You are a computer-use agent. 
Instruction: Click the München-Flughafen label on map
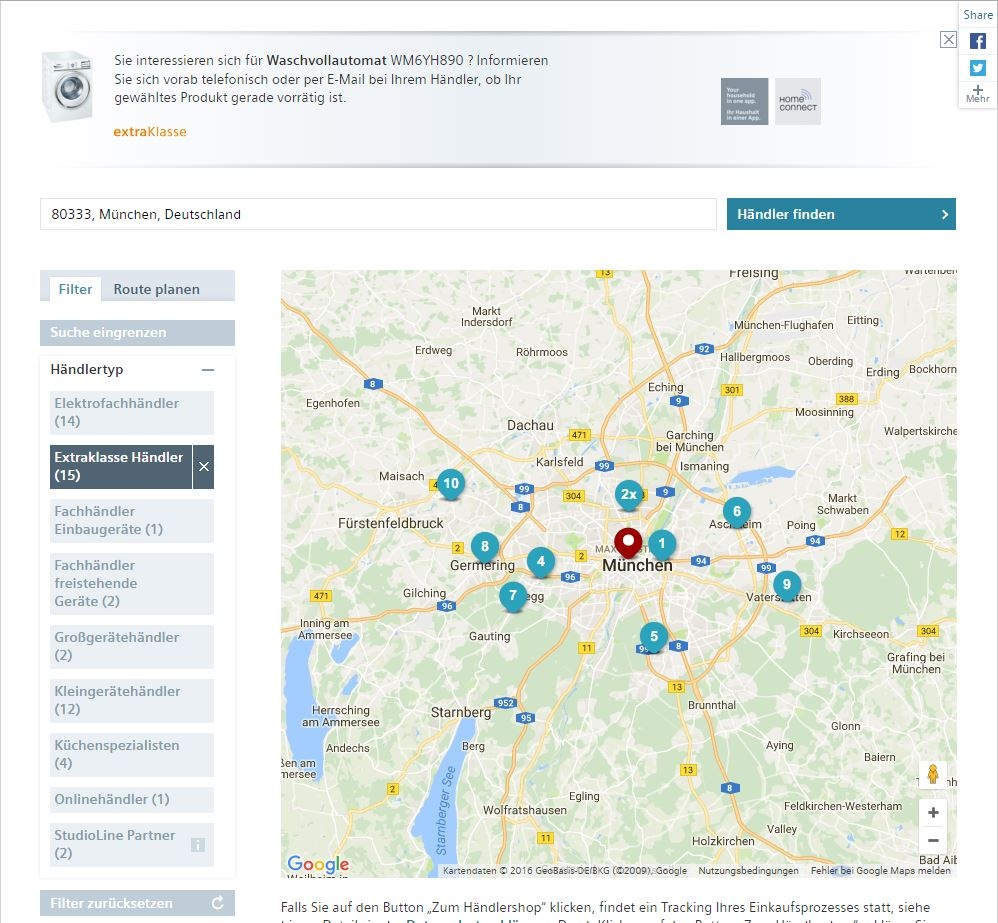click(784, 325)
